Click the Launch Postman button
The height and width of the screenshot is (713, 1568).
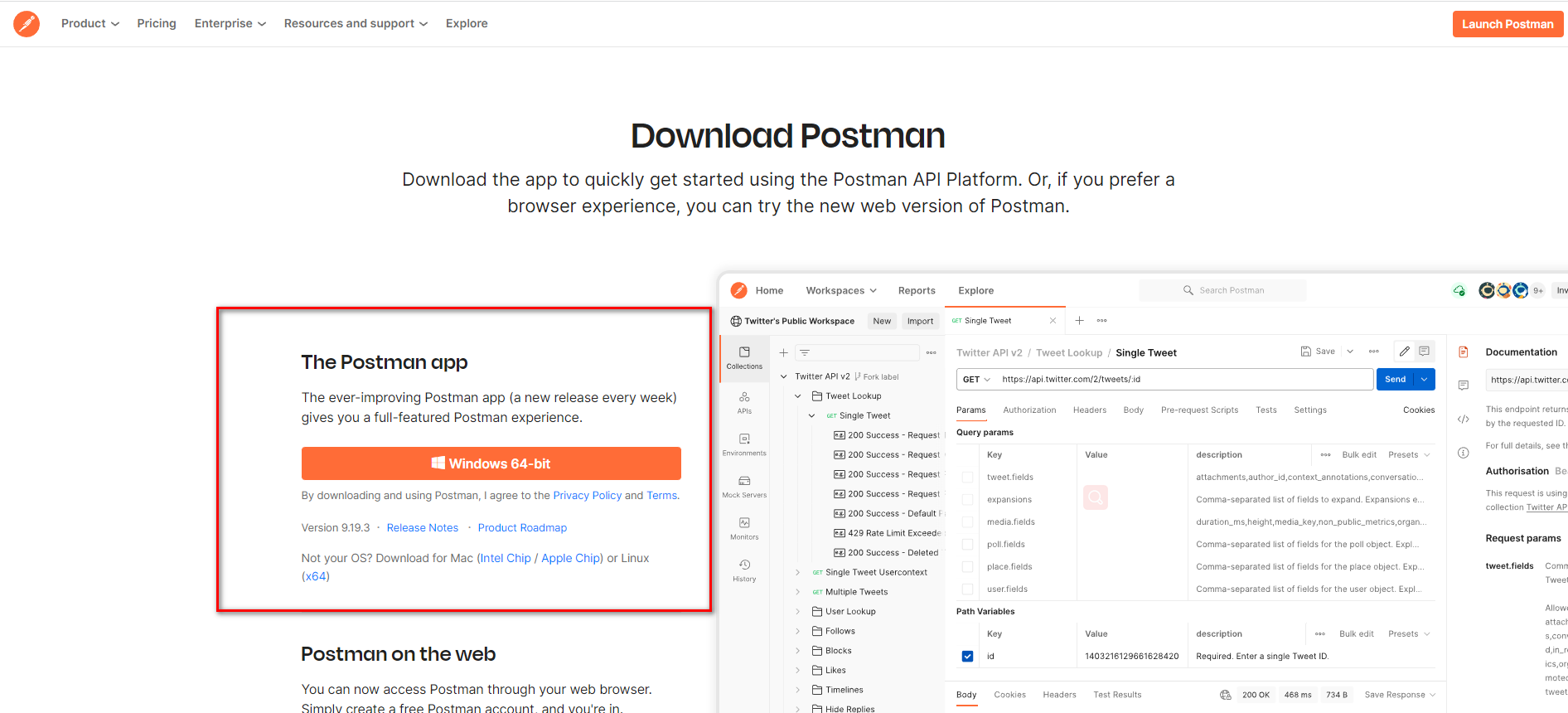point(1508,24)
